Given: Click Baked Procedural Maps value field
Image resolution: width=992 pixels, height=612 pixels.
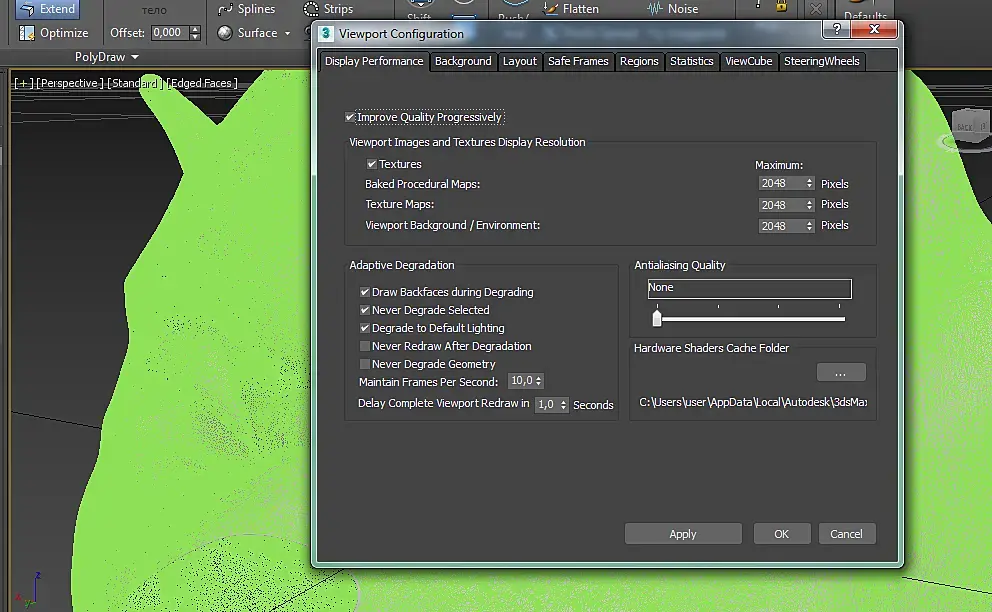Looking at the screenshot, I should (781, 184).
